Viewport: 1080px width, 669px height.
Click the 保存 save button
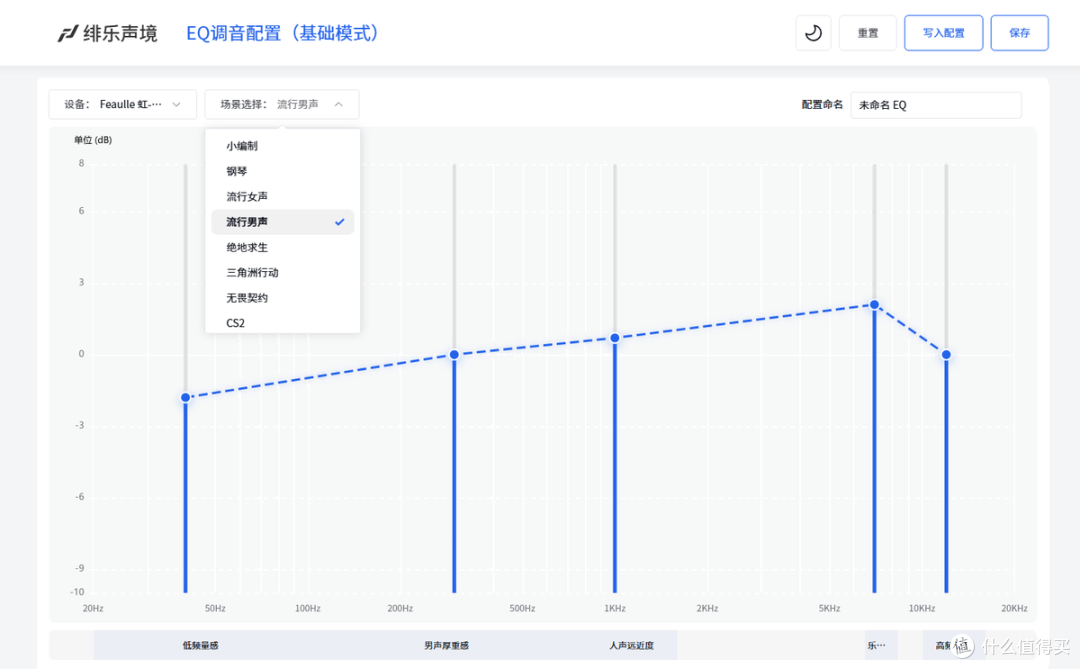(x=1019, y=33)
